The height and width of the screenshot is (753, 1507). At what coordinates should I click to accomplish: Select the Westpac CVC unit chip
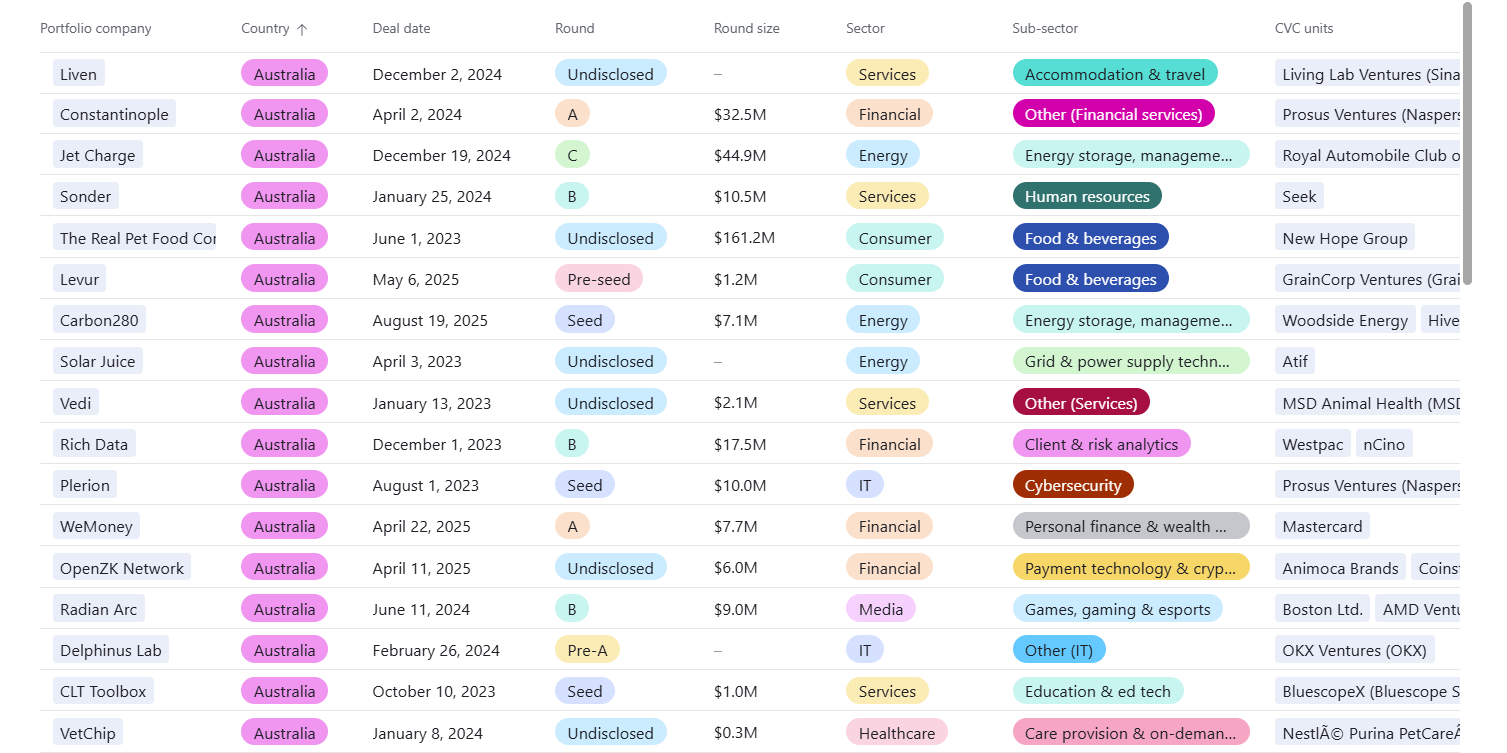coord(1312,444)
